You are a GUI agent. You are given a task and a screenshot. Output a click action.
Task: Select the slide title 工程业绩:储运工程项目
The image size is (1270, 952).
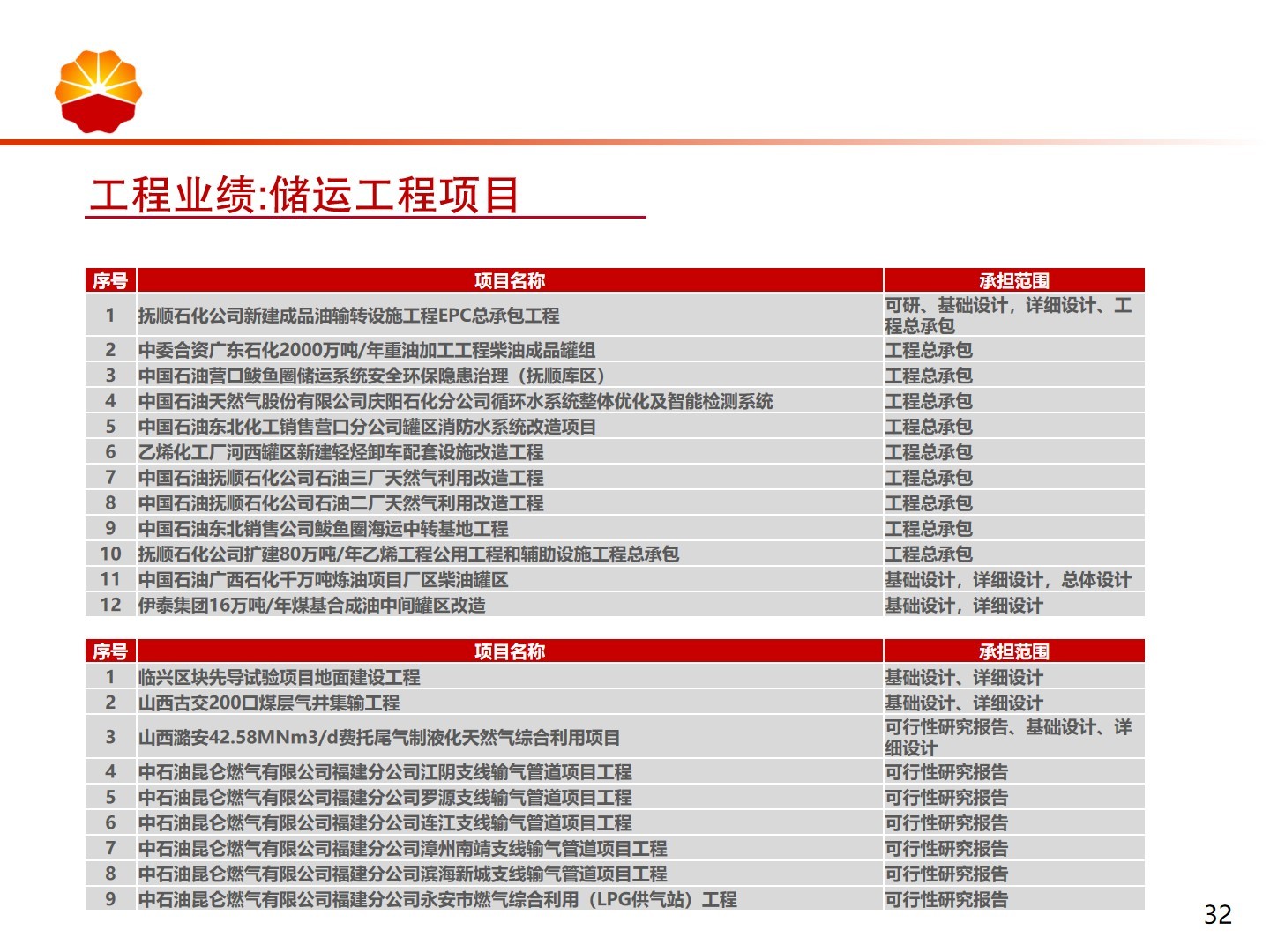[305, 195]
